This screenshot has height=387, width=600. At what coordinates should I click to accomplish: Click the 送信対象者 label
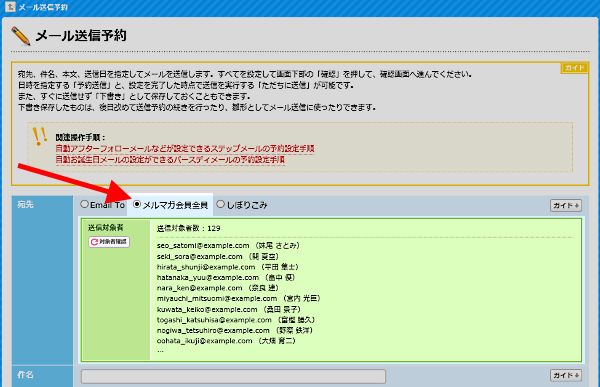[106, 228]
